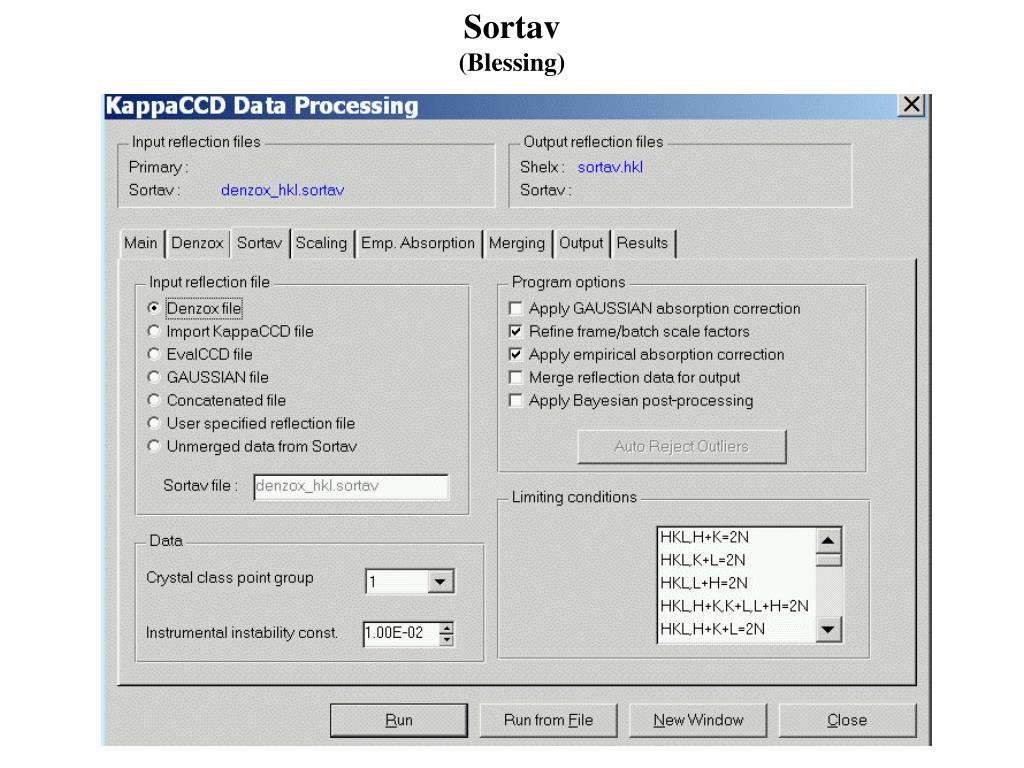Select EvalCCD file as input
The width and height of the screenshot is (1024, 768).
(154, 354)
